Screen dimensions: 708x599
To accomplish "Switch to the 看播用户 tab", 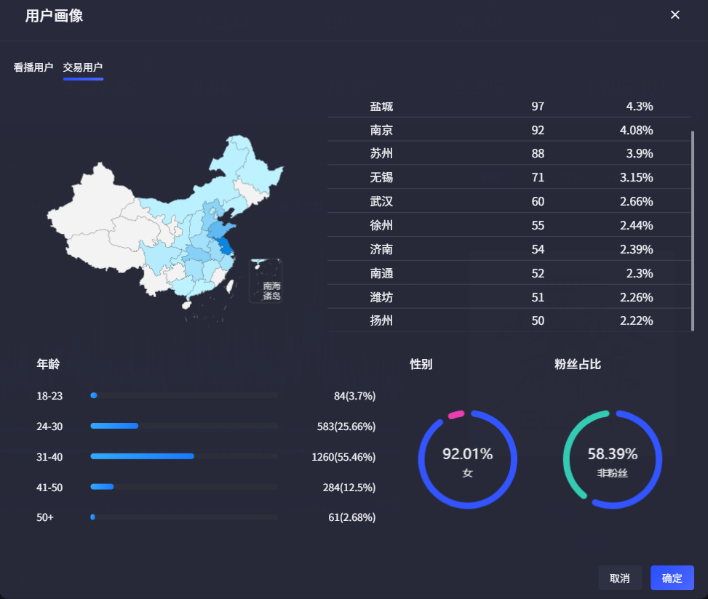I will tap(33, 68).
